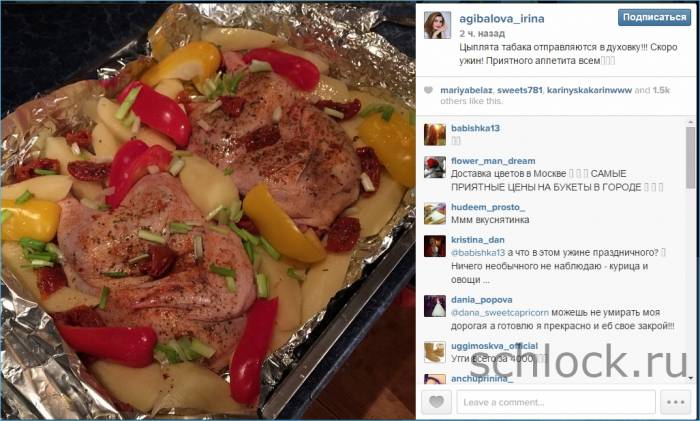Open agibalova_irina profile avatar
The image size is (700, 421).
(x=437, y=25)
